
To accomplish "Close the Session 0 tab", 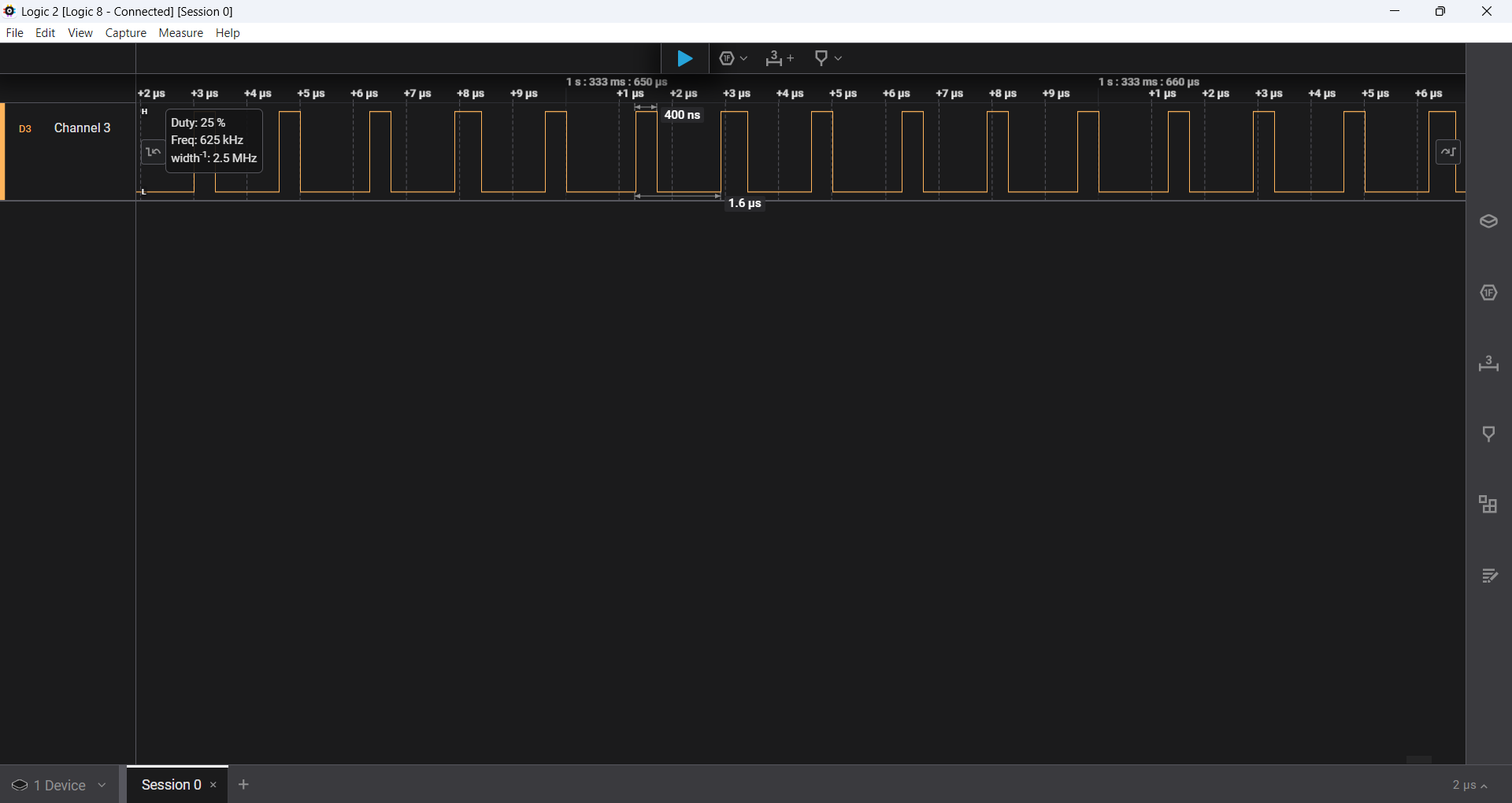I will coord(213,785).
